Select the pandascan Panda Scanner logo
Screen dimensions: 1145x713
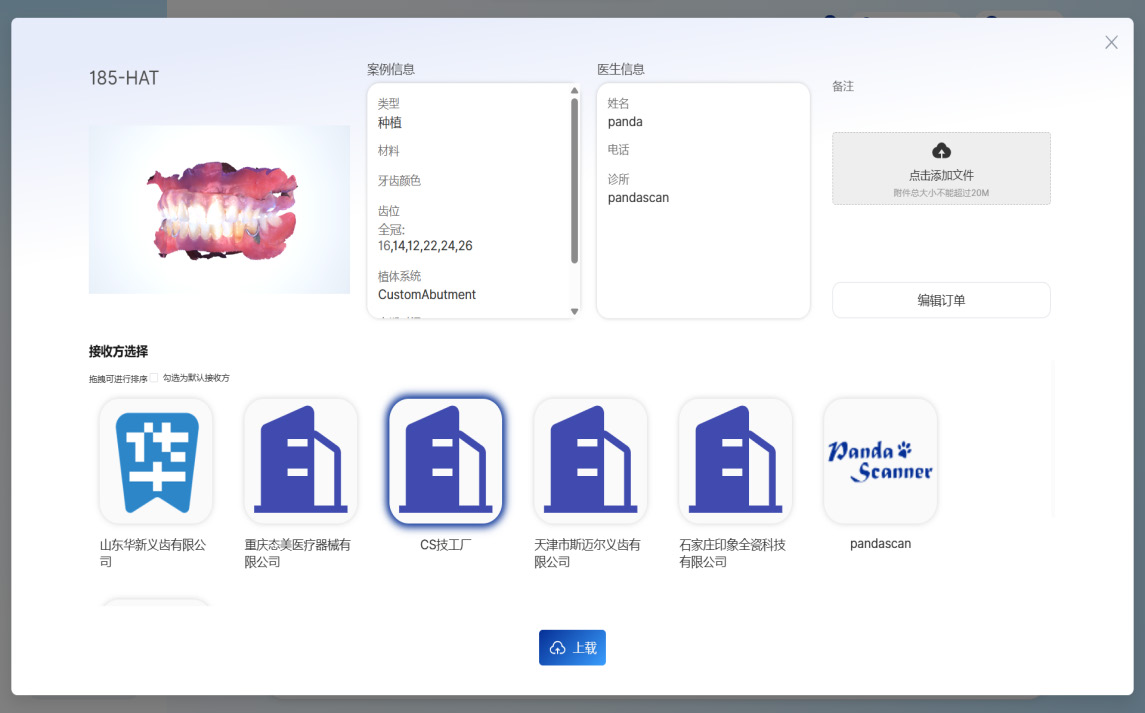(880, 461)
